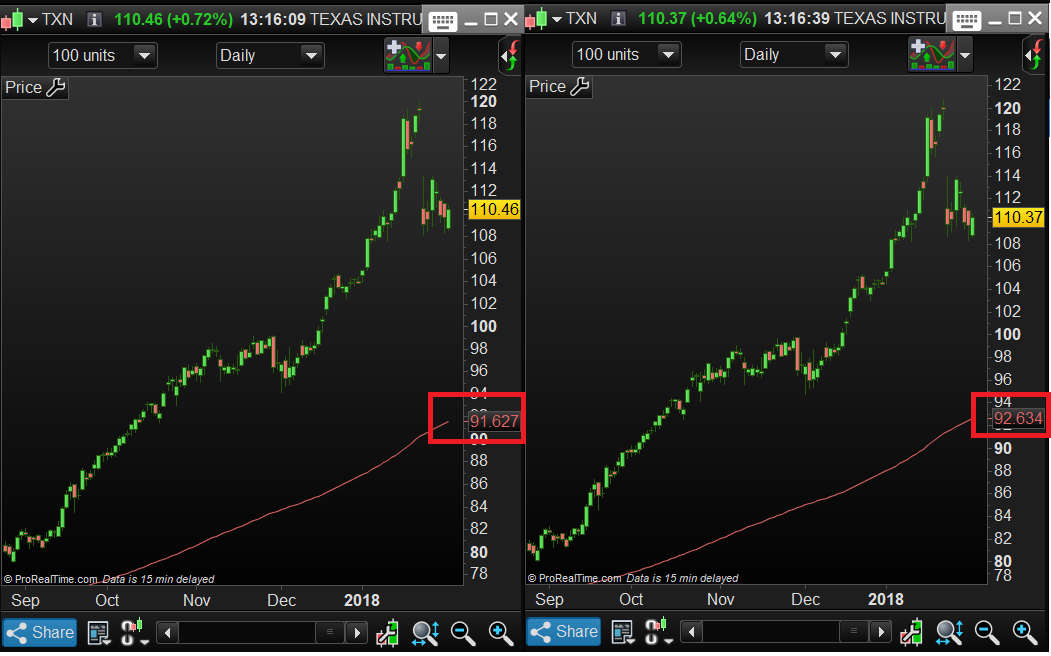Viewport: 1051px width, 656px height.
Task: Click the right chart's candlestick chart icon
Action: (x=536, y=19)
